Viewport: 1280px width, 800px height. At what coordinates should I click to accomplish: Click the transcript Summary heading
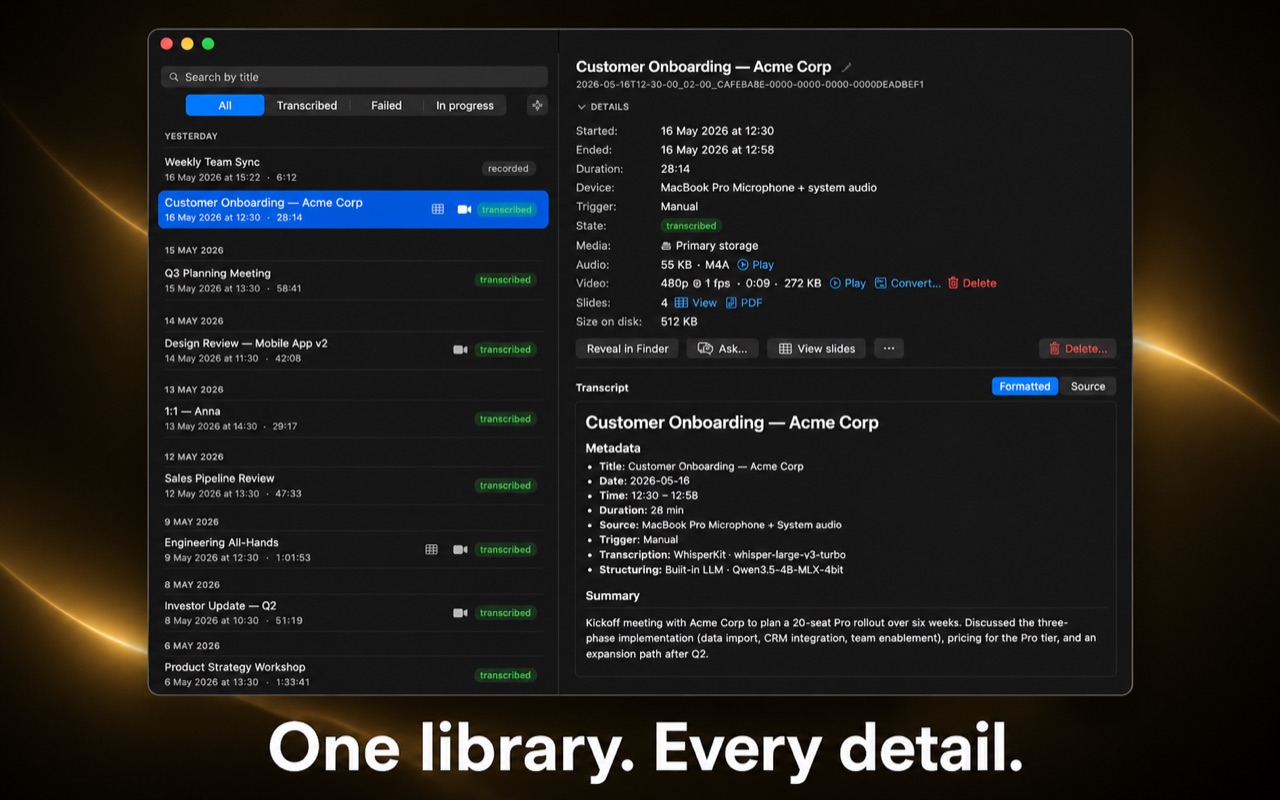click(613, 596)
